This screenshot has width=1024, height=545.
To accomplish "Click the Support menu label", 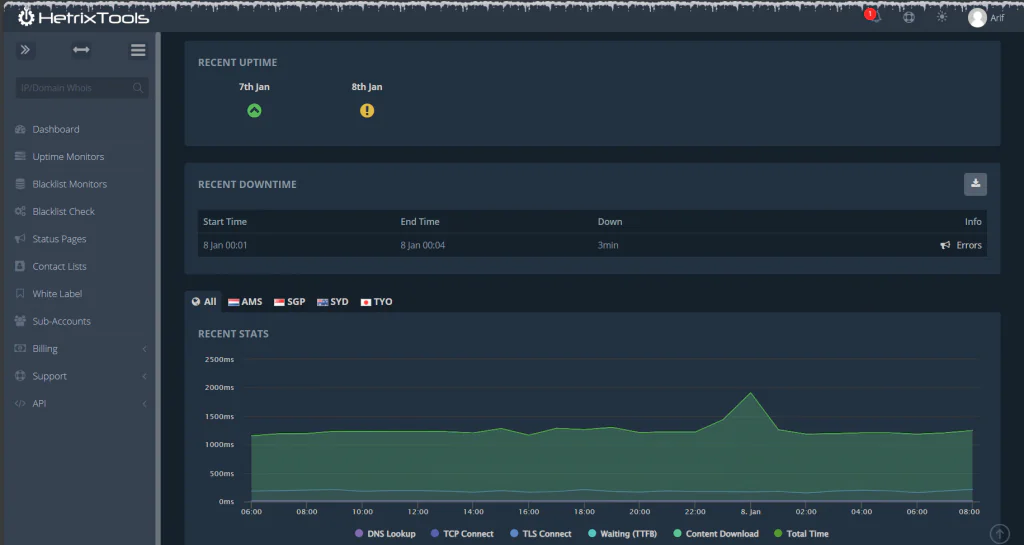I will point(50,376).
